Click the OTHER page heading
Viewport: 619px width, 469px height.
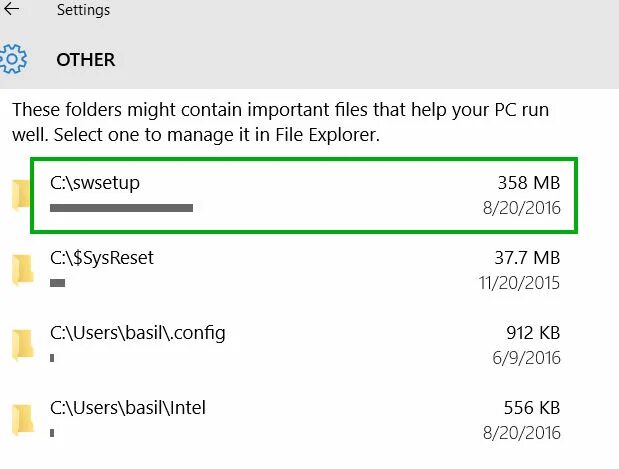tap(85, 60)
